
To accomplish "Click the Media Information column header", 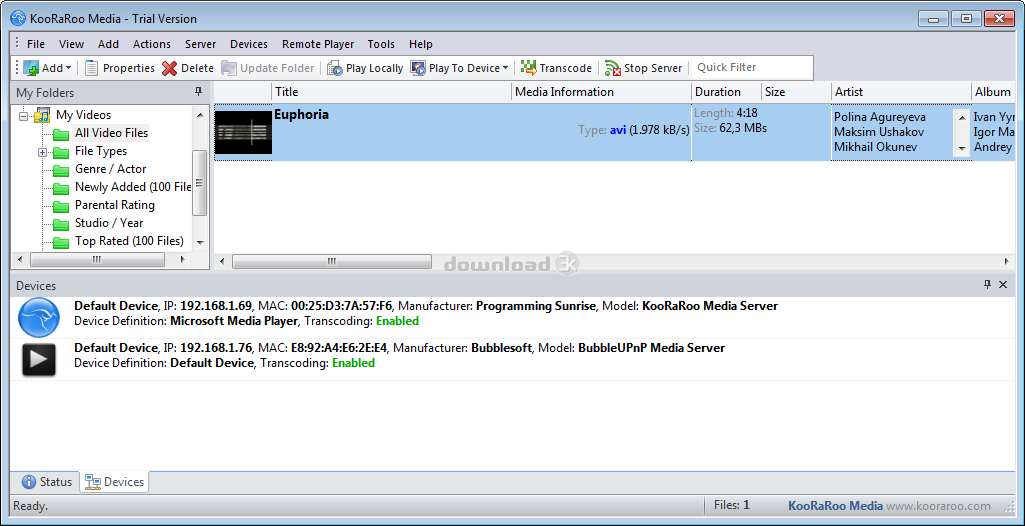I will (601, 92).
